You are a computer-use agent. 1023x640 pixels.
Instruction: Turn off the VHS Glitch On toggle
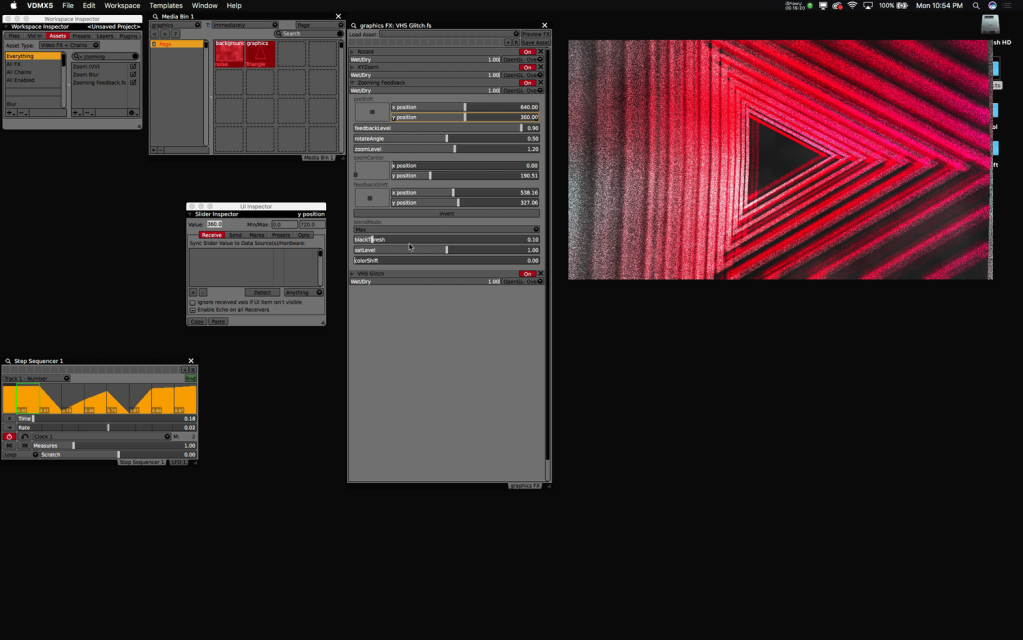point(527,274)
